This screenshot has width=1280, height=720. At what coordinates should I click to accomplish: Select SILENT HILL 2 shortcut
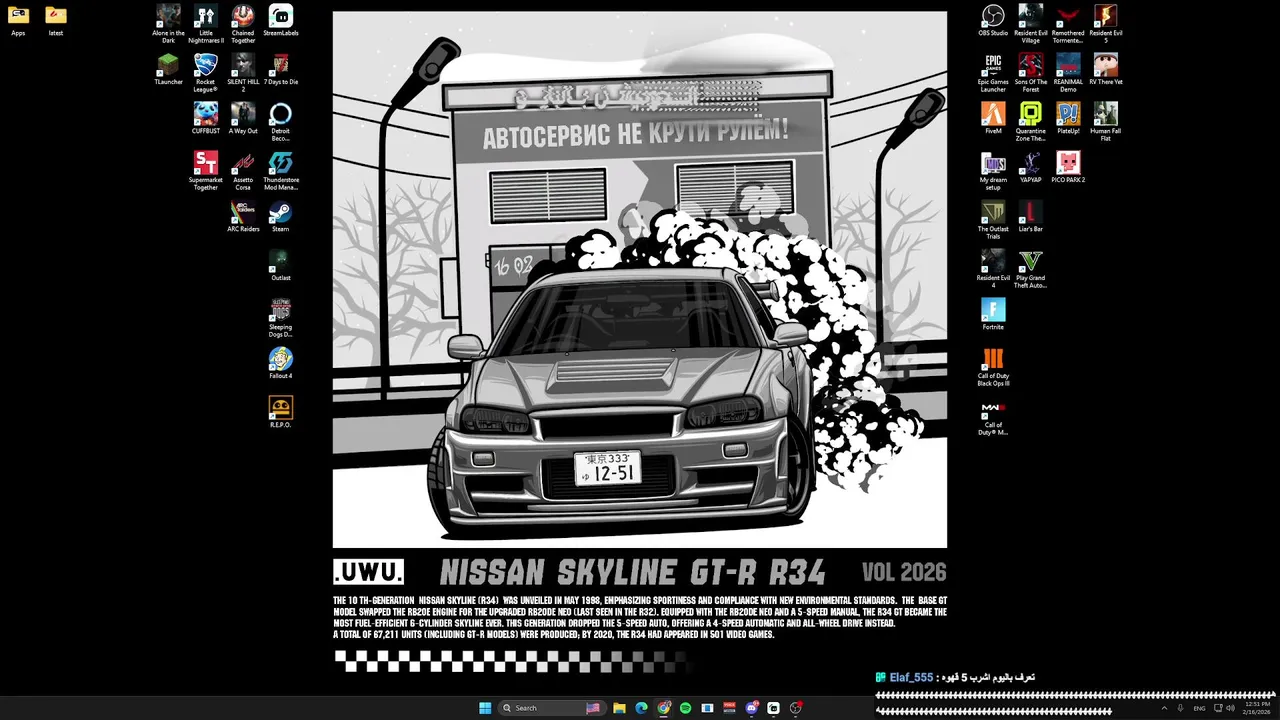tap(243, 72)
